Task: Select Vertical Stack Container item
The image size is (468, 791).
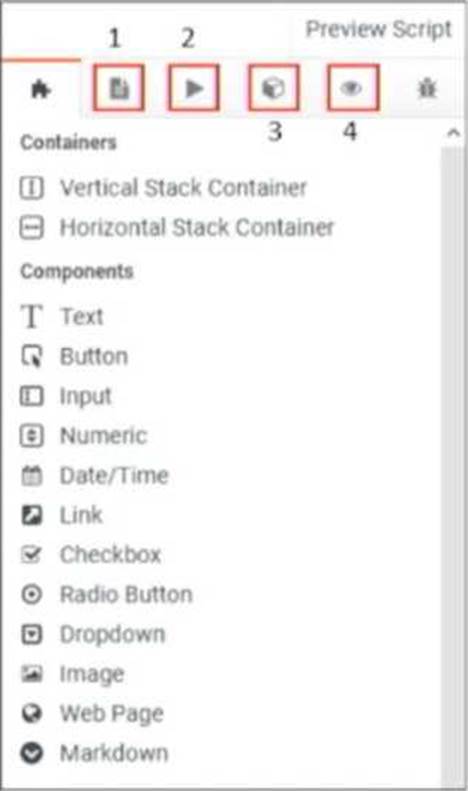Action: pos(163,188)
